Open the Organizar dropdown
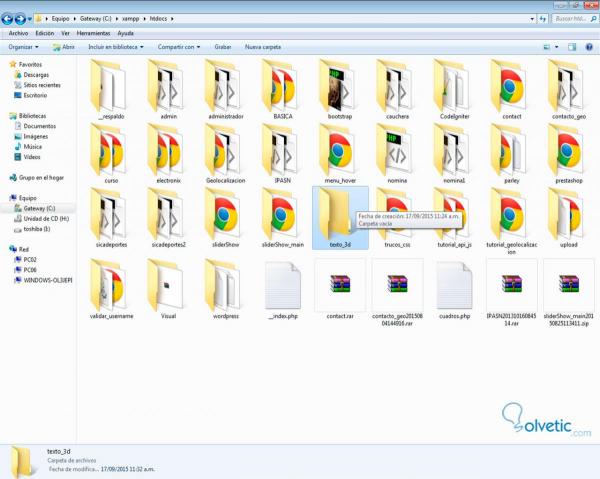 pyautogui.click(x=23, y=47)
